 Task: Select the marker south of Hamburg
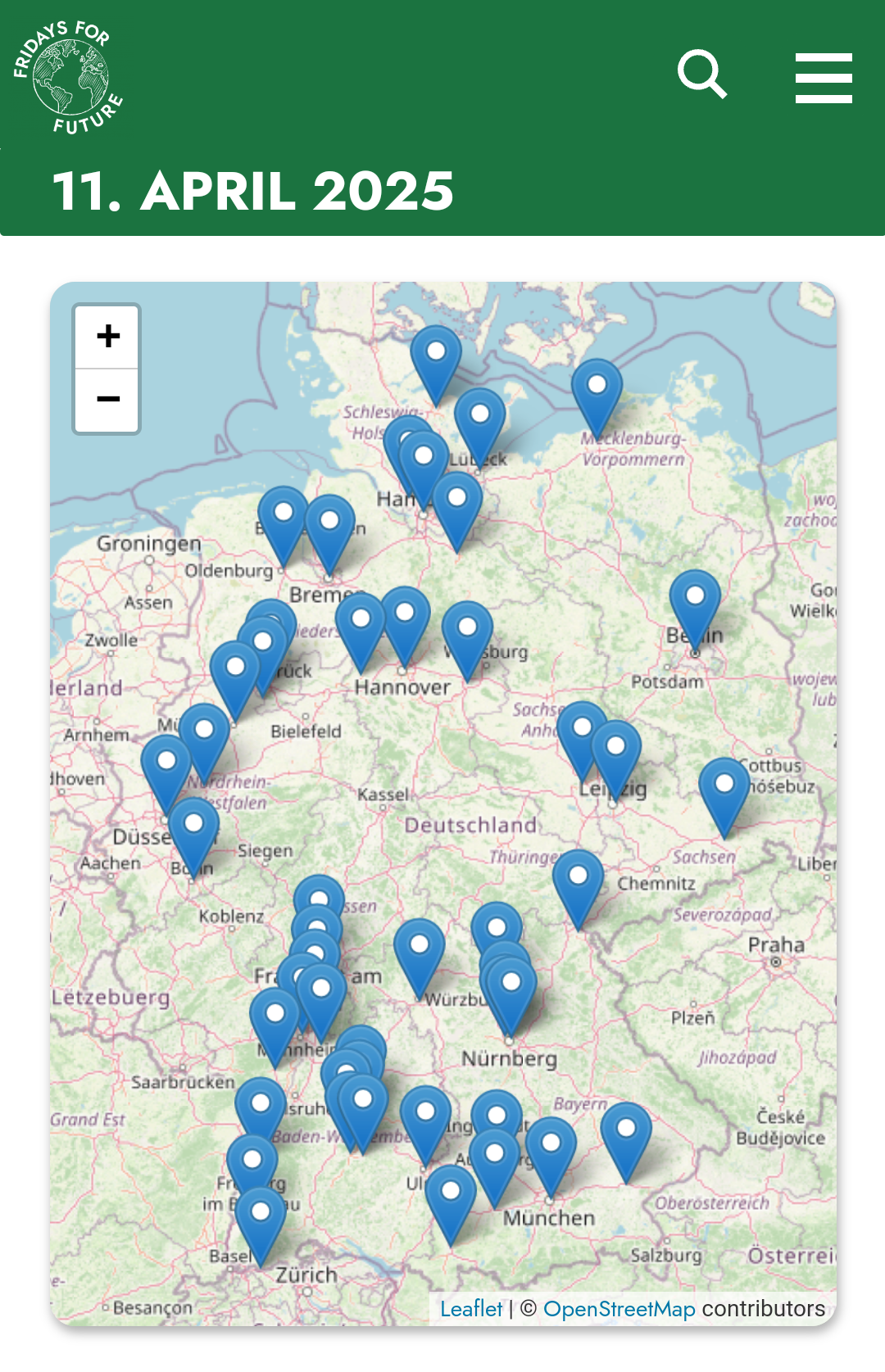click(456, 512)
